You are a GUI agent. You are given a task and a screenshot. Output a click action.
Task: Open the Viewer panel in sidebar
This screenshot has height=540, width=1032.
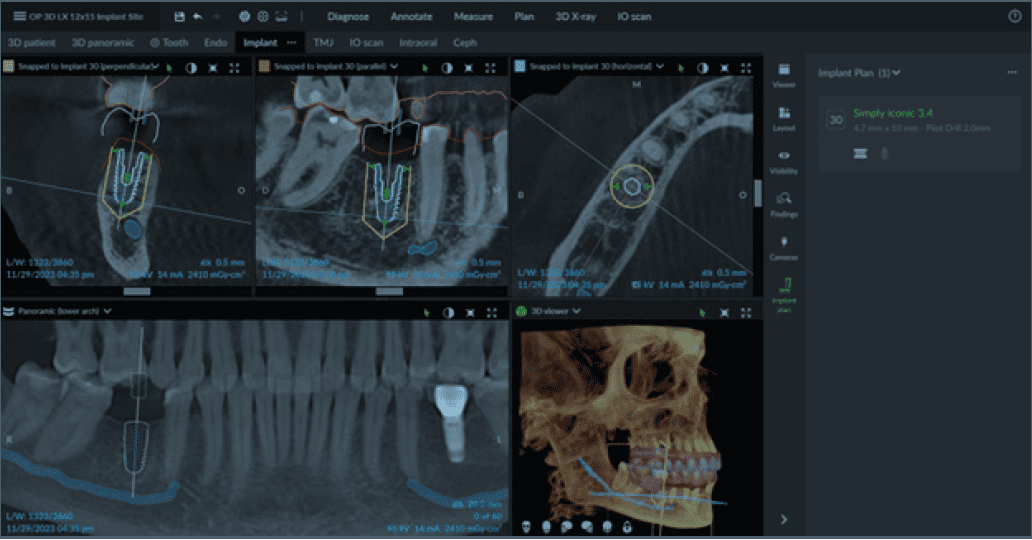[x=784, y=75]
